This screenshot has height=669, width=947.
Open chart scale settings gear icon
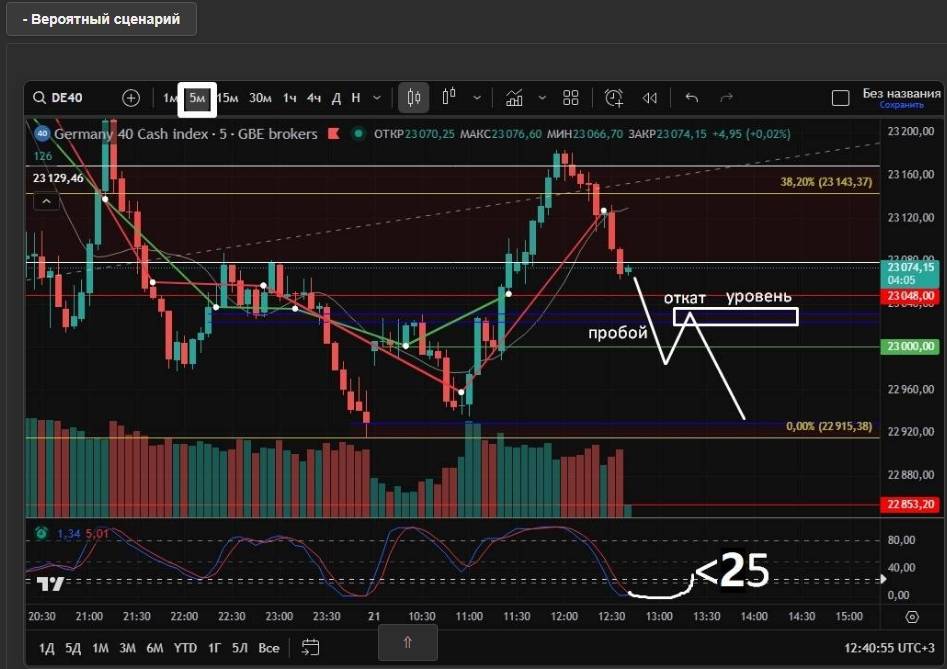911,617
